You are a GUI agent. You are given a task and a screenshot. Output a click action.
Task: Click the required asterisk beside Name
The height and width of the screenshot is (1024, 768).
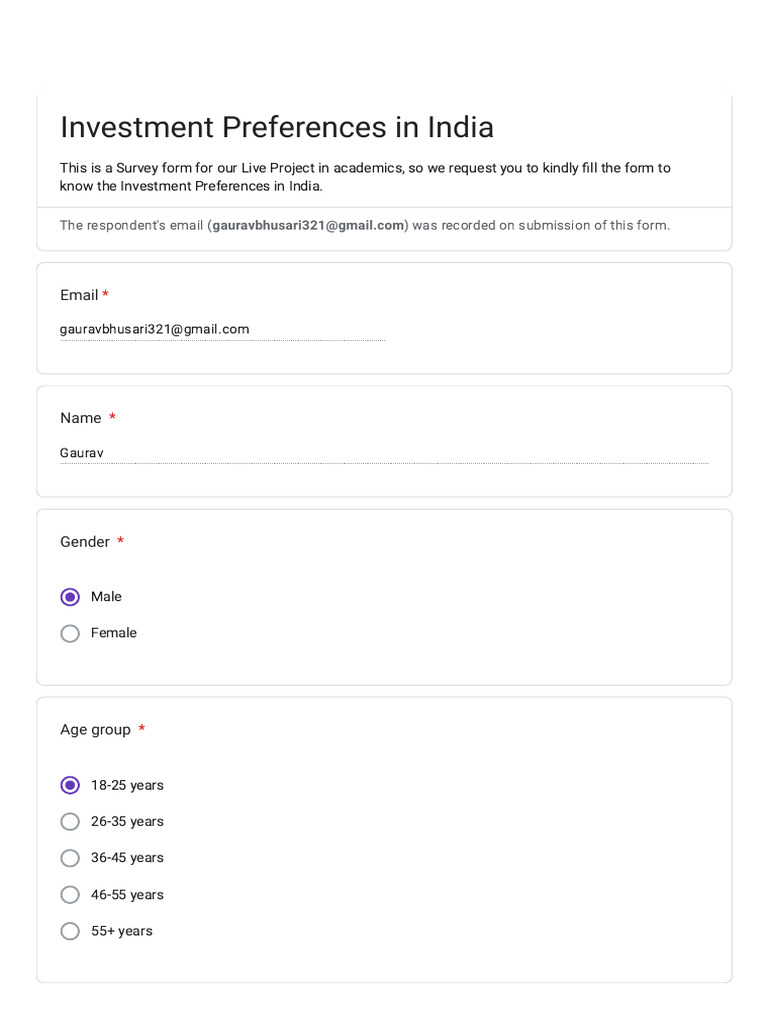(112, 418)
